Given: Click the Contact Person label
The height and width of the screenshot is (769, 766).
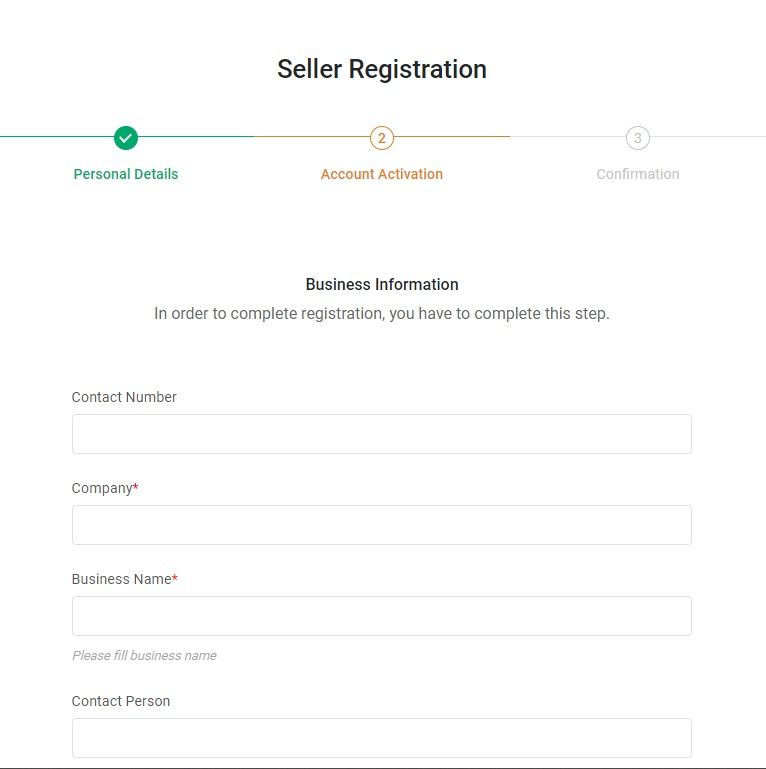Looking at the screenshot, I should [121, 701].
